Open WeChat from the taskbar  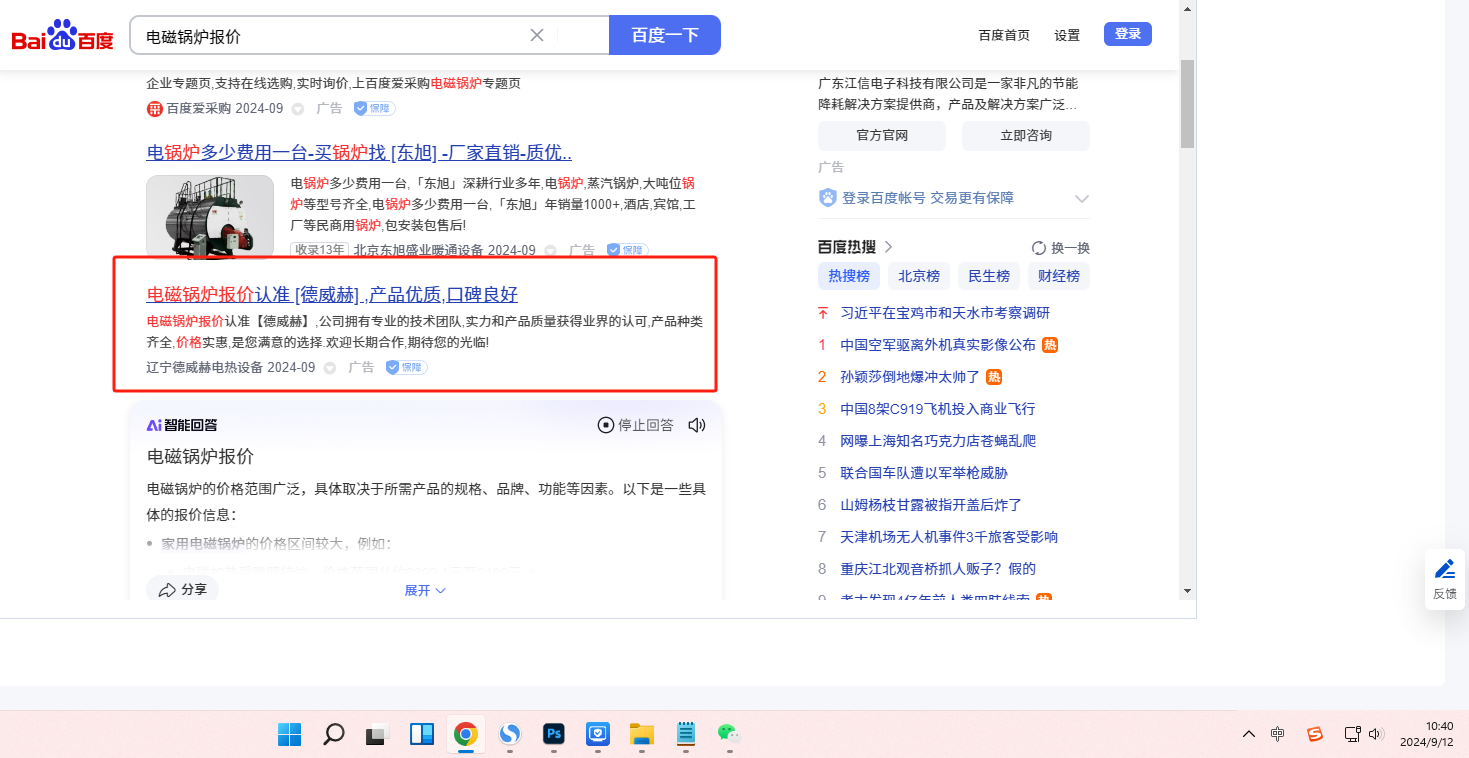(x=728, y=734)
